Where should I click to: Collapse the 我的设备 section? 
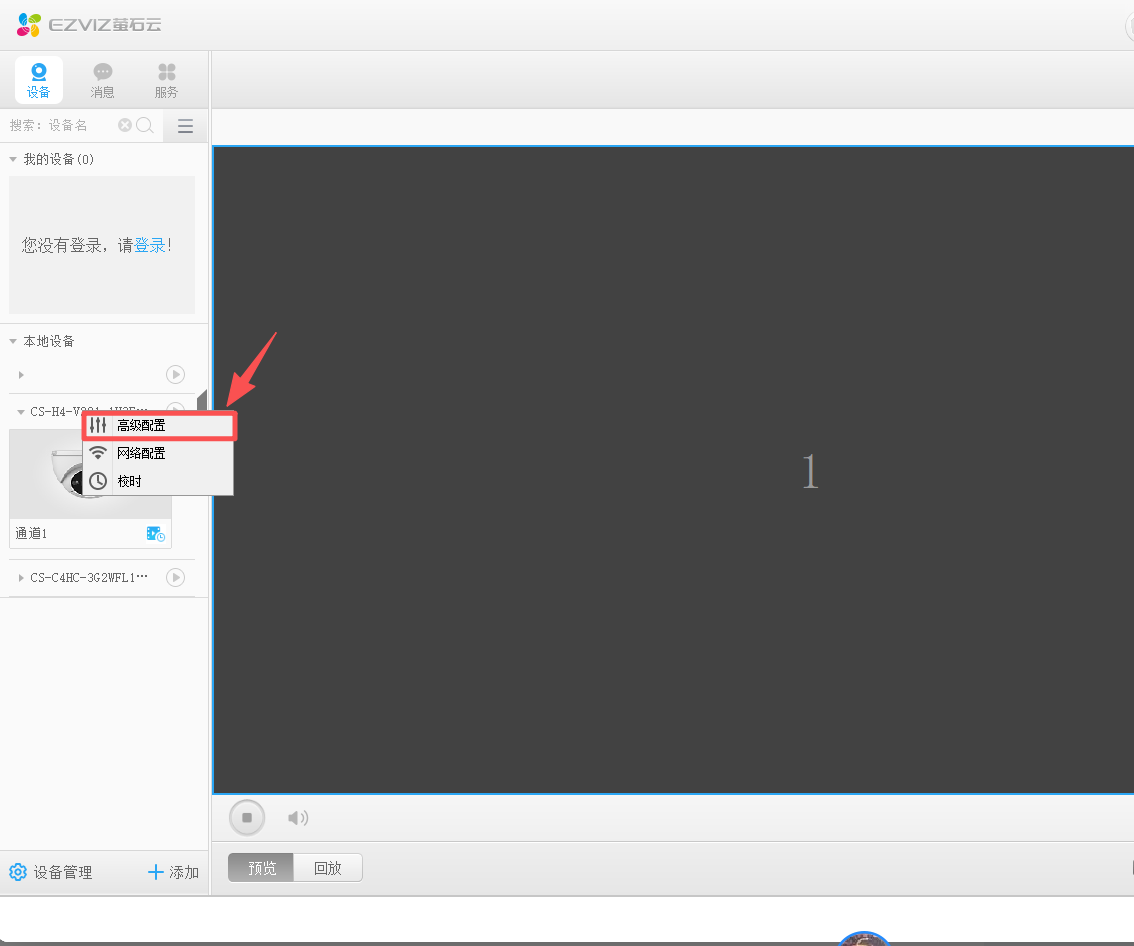click(13, 160)
